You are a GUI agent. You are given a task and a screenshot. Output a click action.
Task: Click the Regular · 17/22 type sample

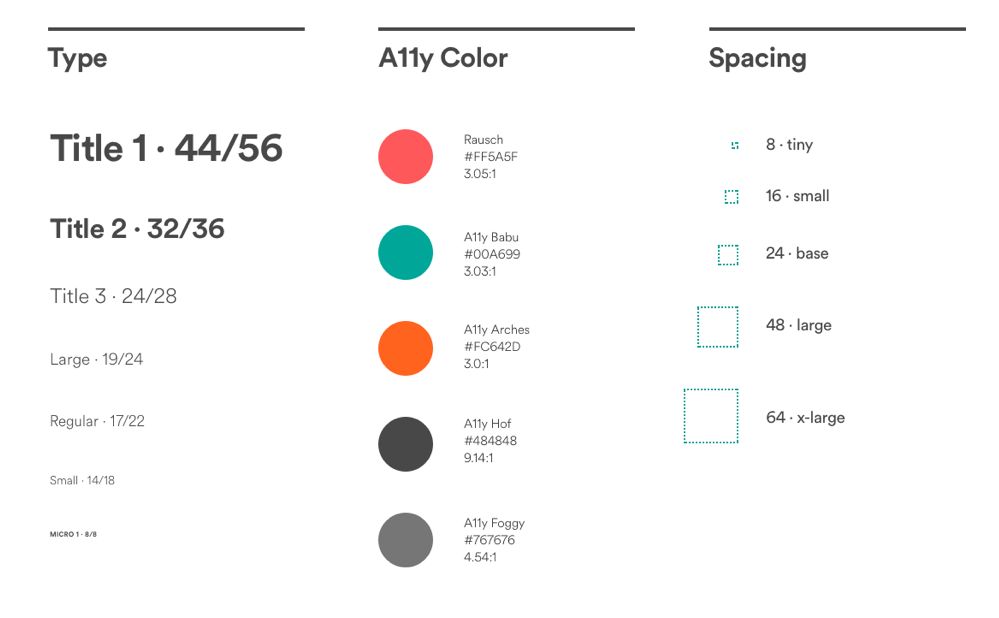tap(97, 421)
